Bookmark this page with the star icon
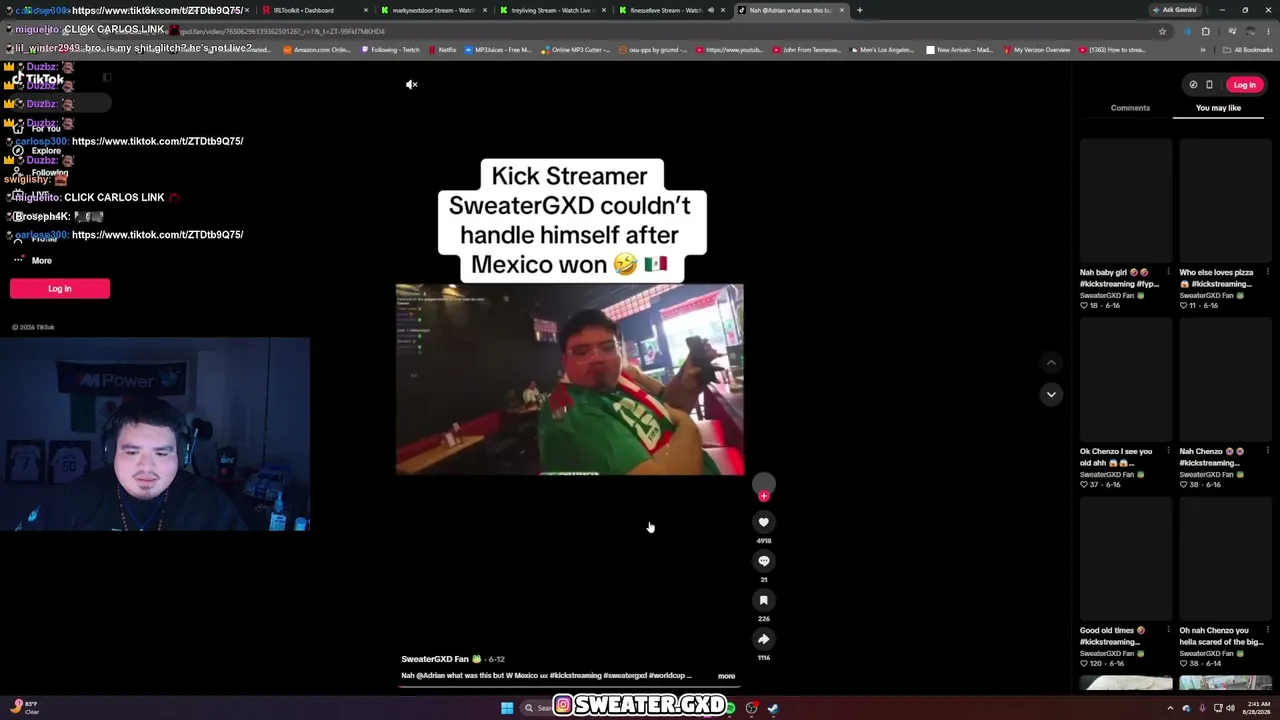The width and height of the screenshot is (1280, 720). (x=1162, y=31)
